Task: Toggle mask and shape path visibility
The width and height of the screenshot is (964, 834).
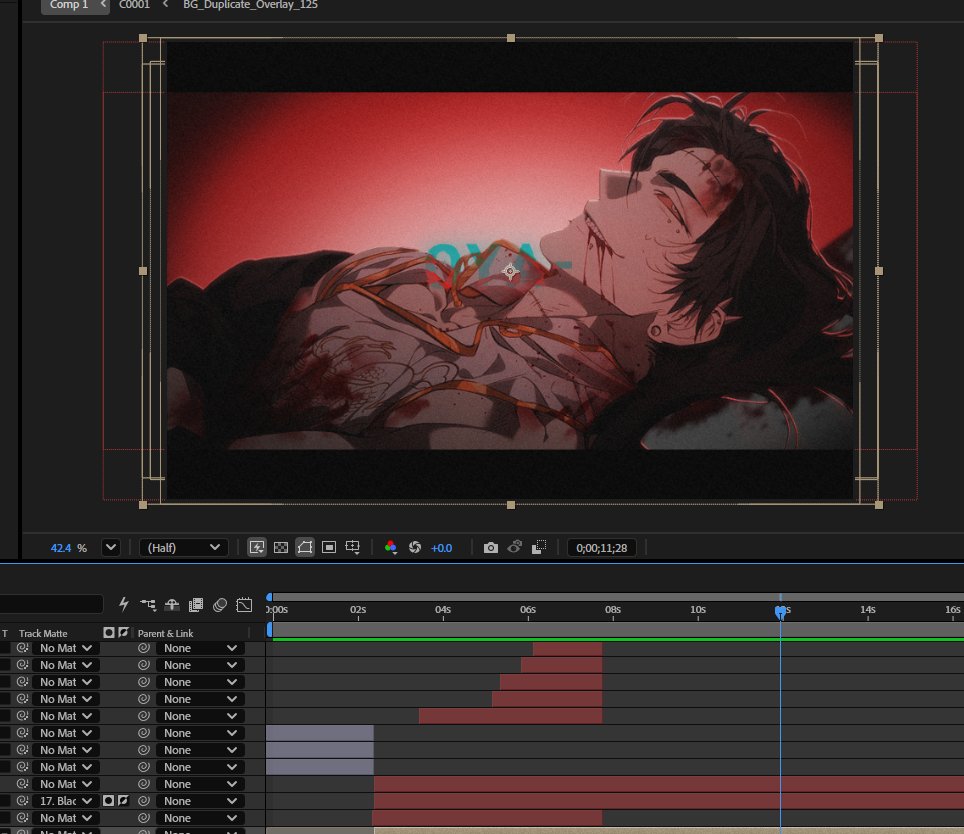Action: coord(304,547)
